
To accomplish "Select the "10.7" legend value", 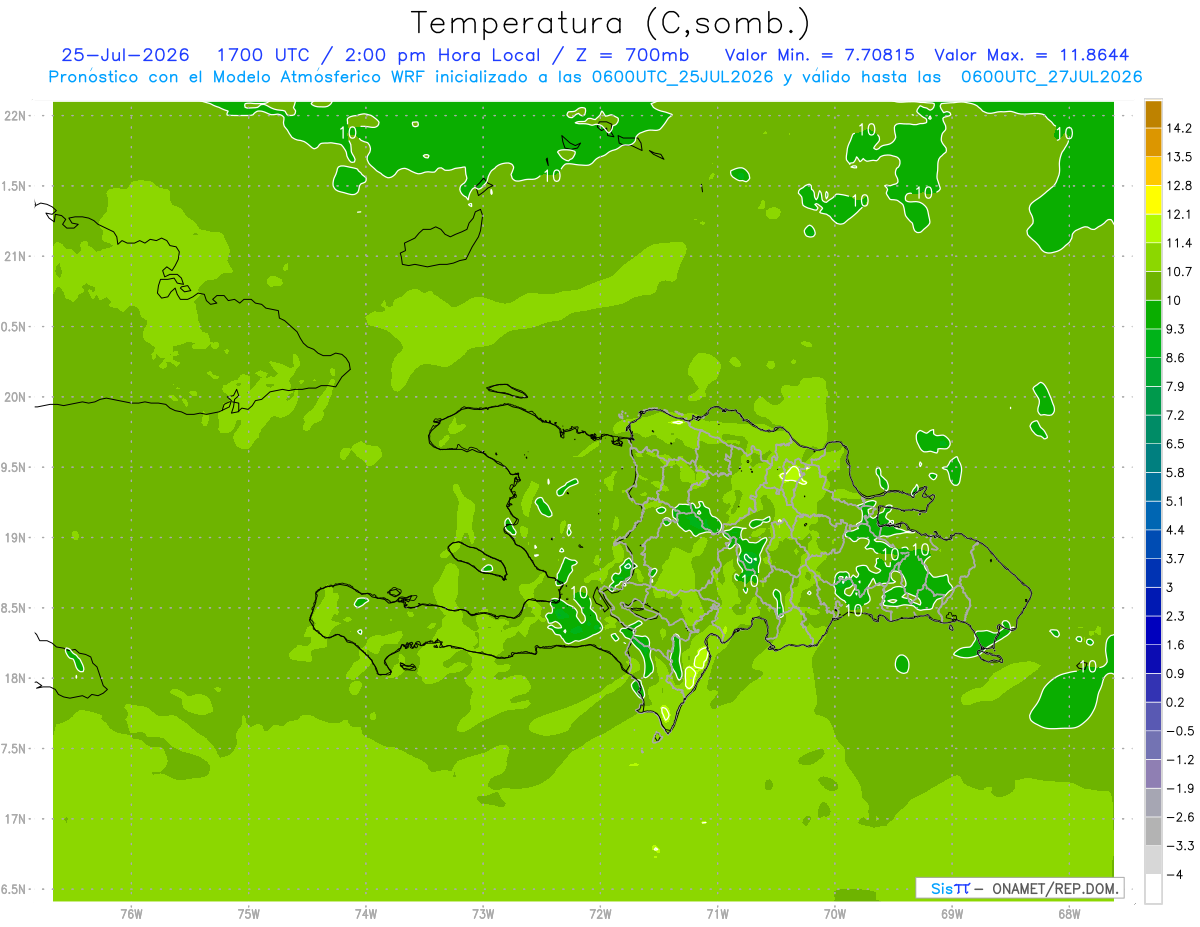I will (x=1179, y=272).
